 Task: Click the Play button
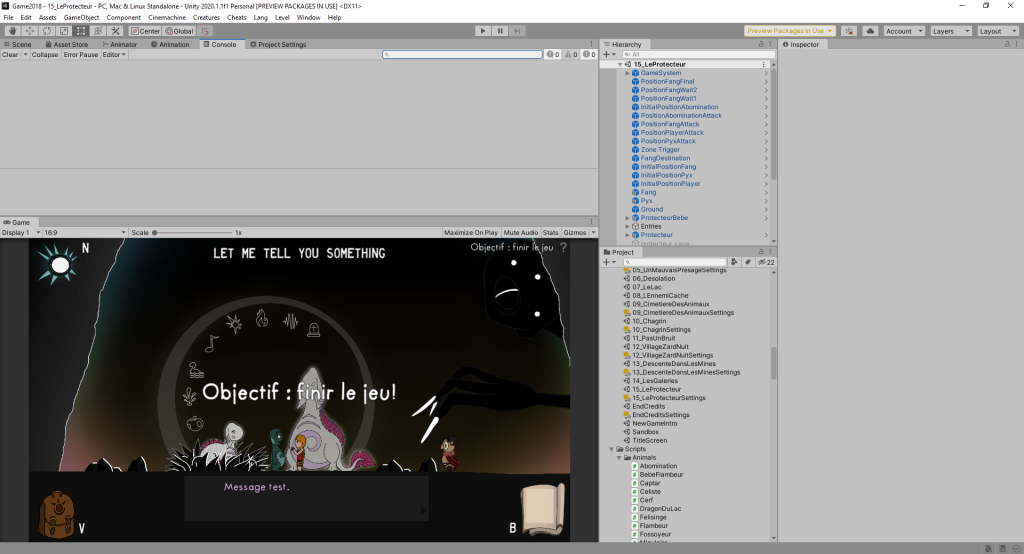point(483,31)
